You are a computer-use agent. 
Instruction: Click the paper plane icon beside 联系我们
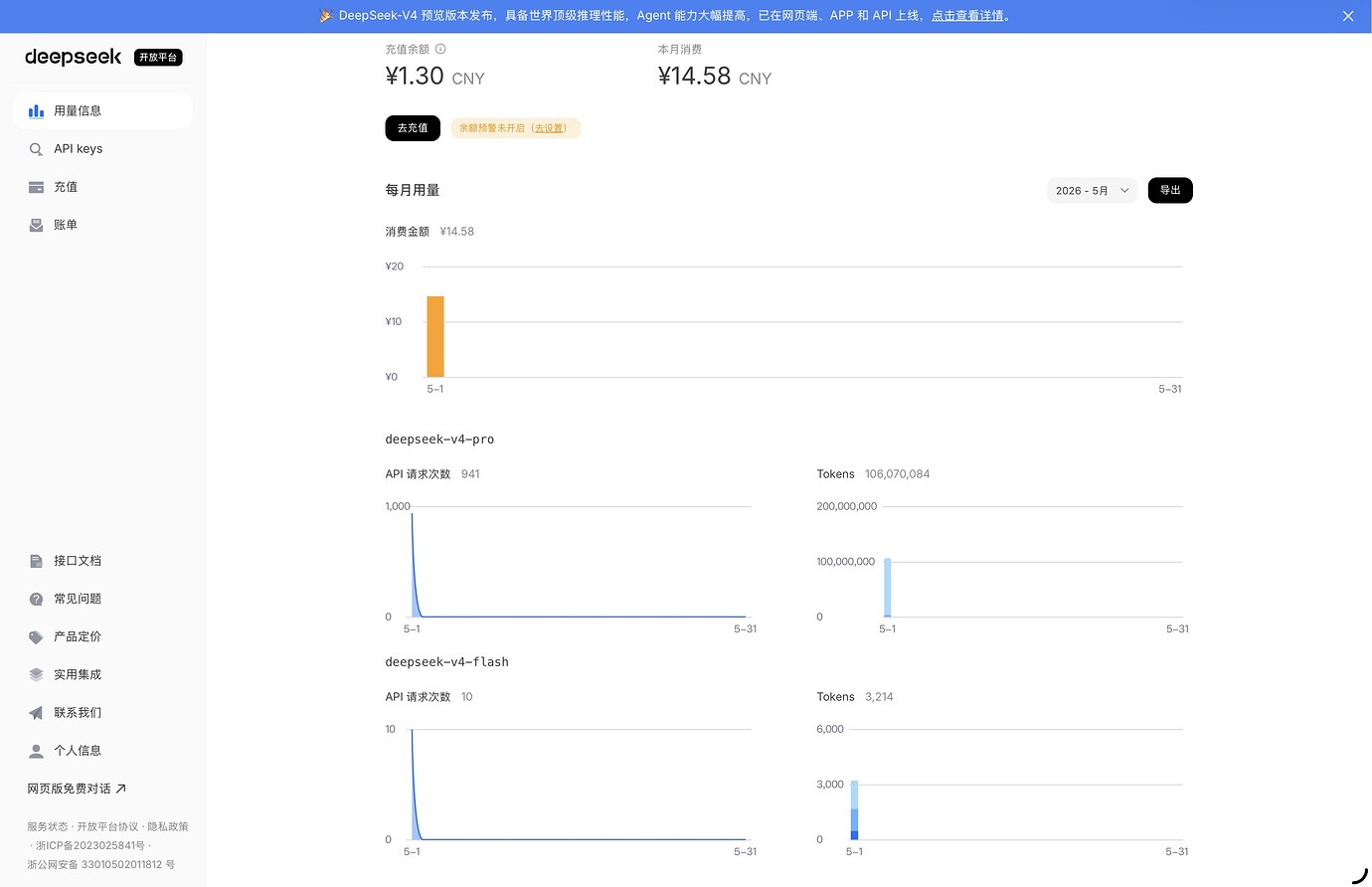36,713
